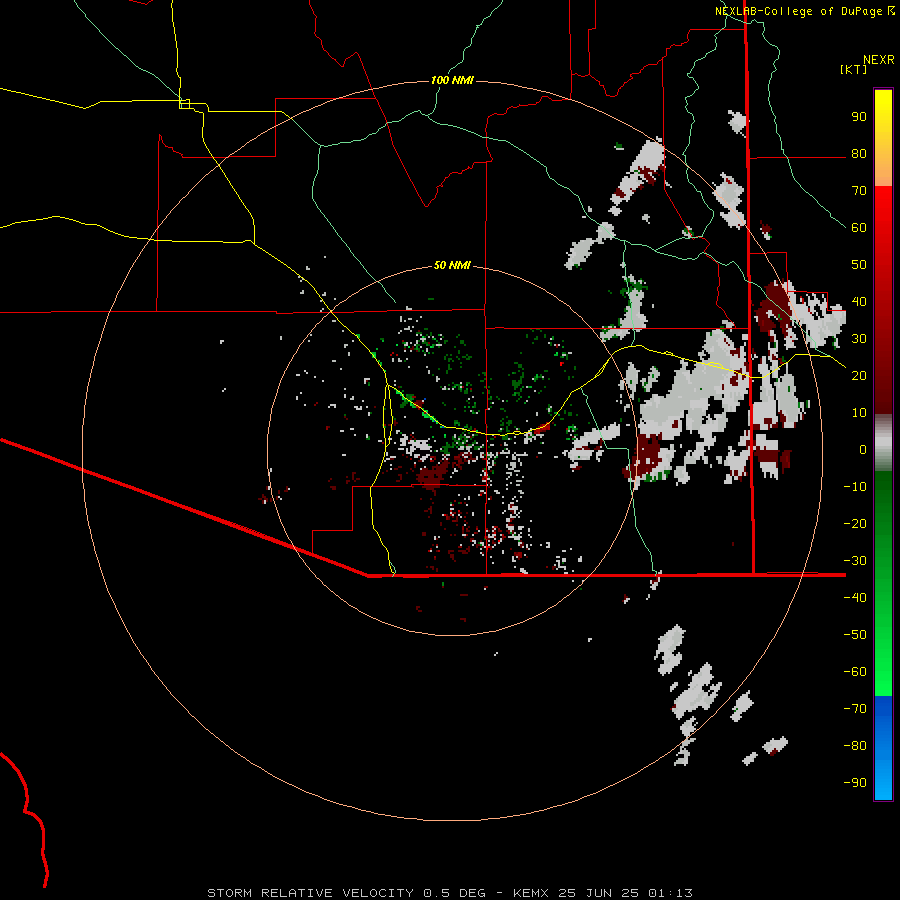Click the -20 value on the velocity scale
Viewport: 900px width, 900px height.
tap(855, 523)
